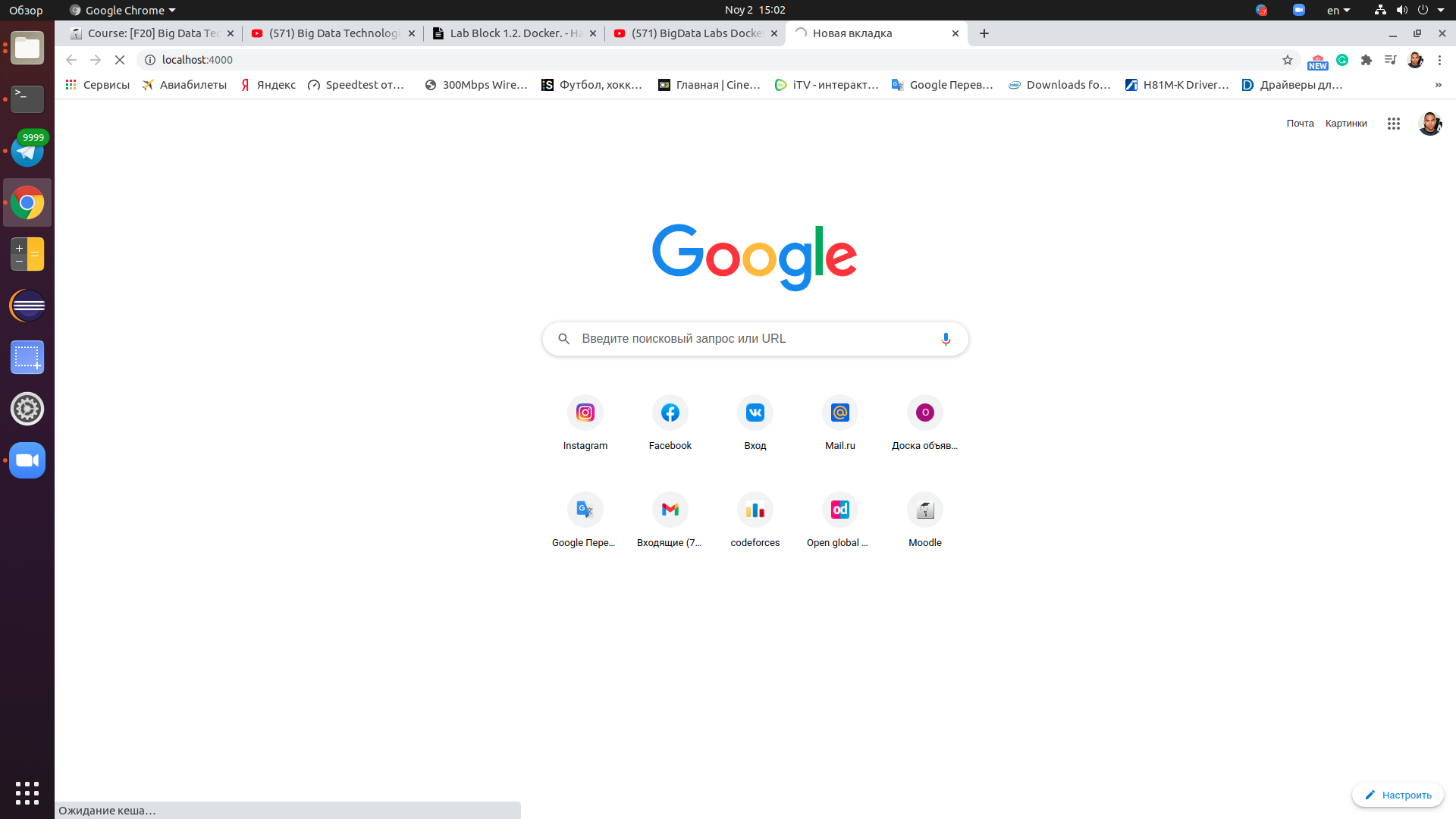Show all applications grid in dock

(27, 793)
